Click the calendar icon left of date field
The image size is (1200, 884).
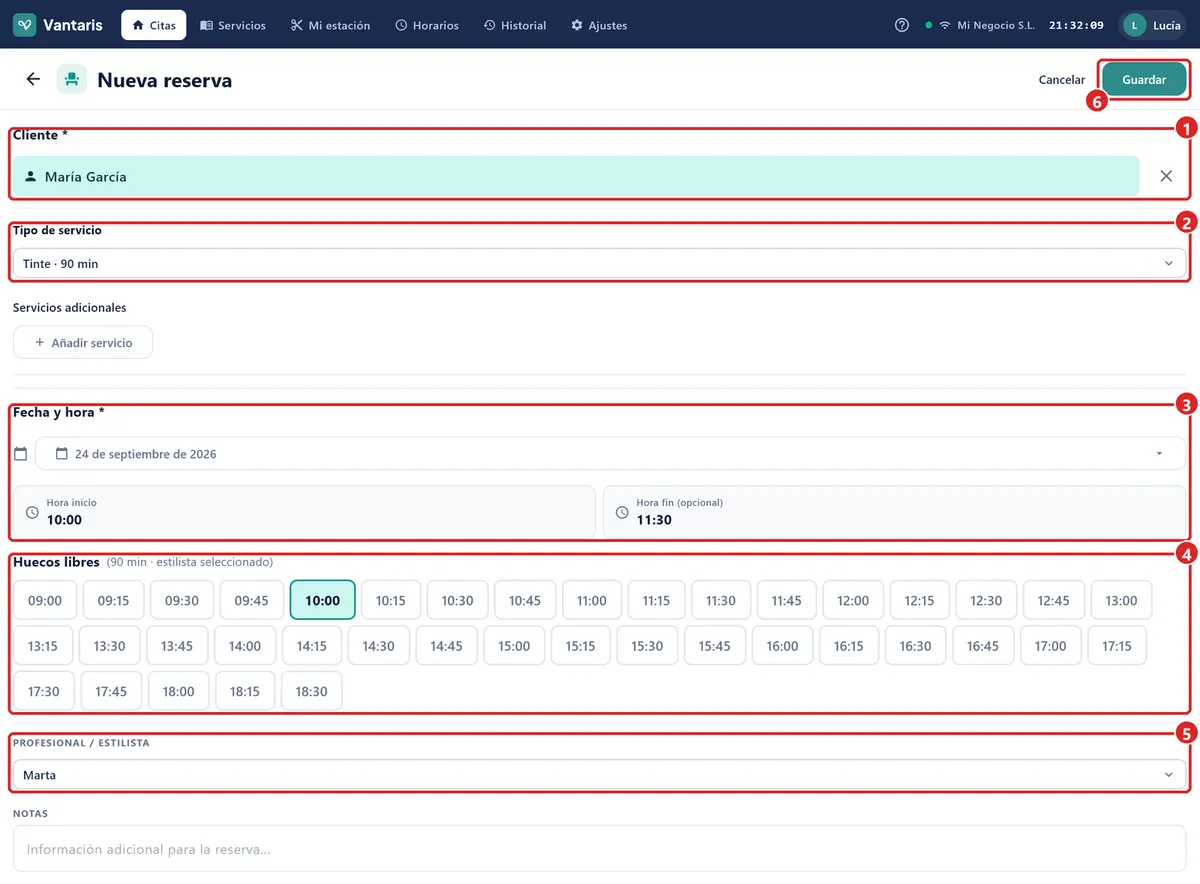tap(21, 454)
